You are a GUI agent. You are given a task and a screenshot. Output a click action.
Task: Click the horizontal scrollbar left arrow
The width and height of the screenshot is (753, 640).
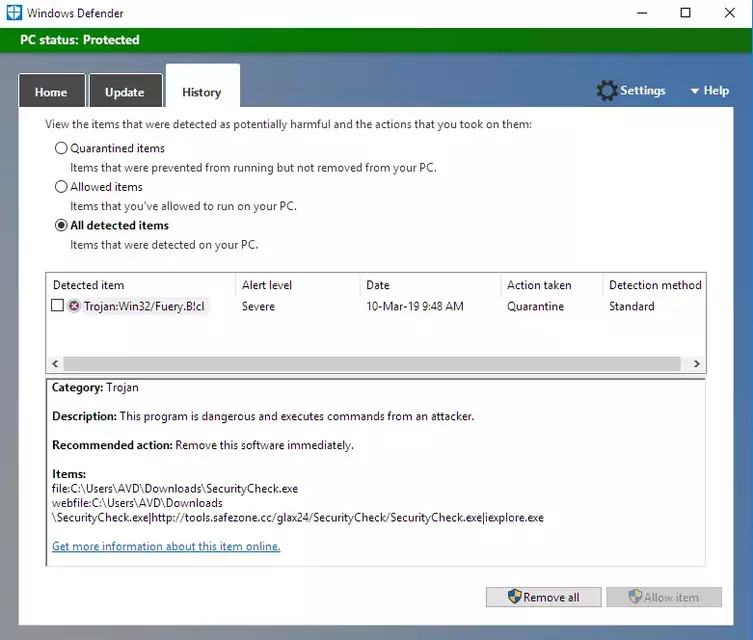55,364
